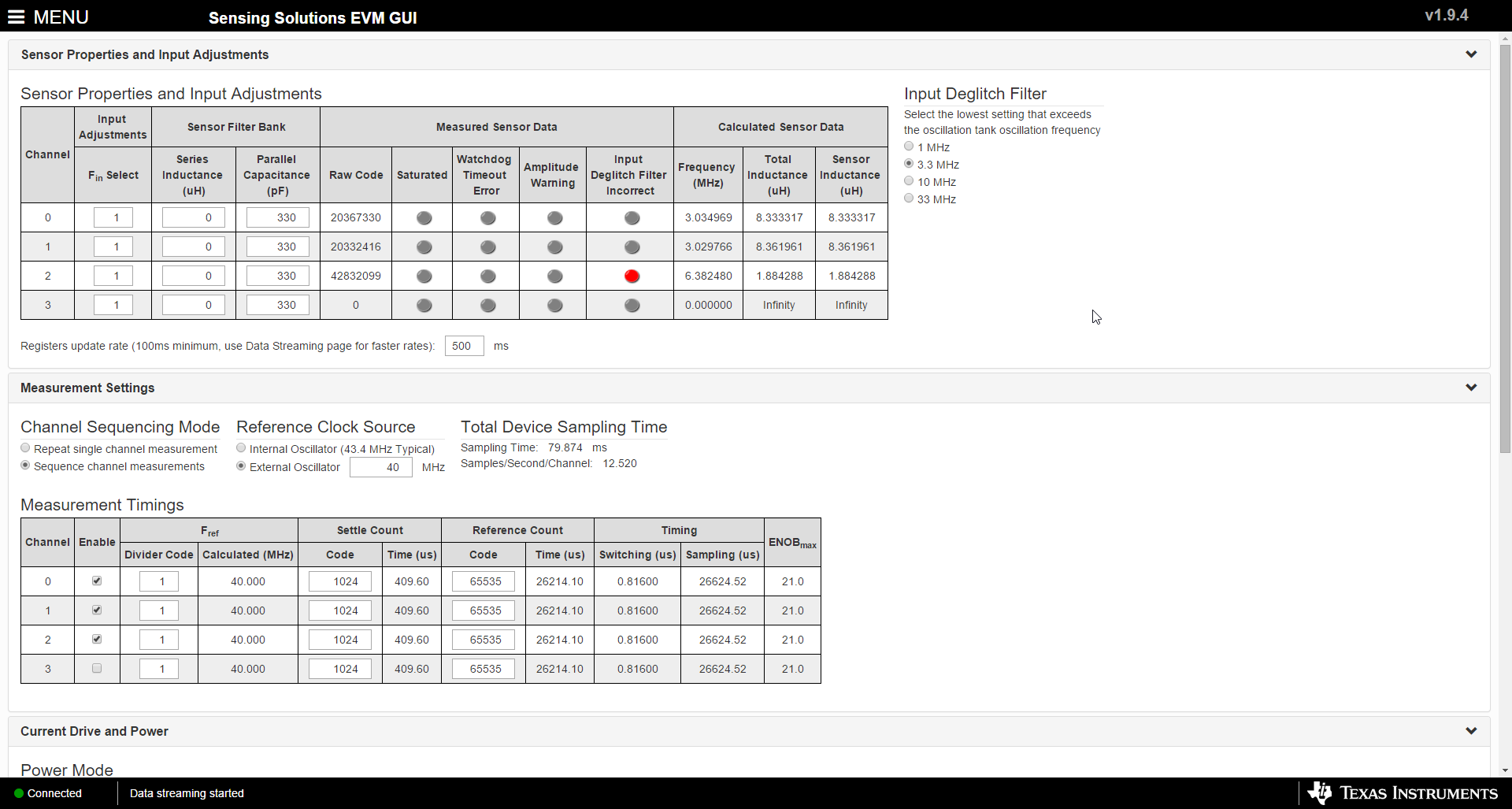The image size is (1512, 809).
Task: Click channel 3 Amplitude Warning indicator
Action: point(555,306)
